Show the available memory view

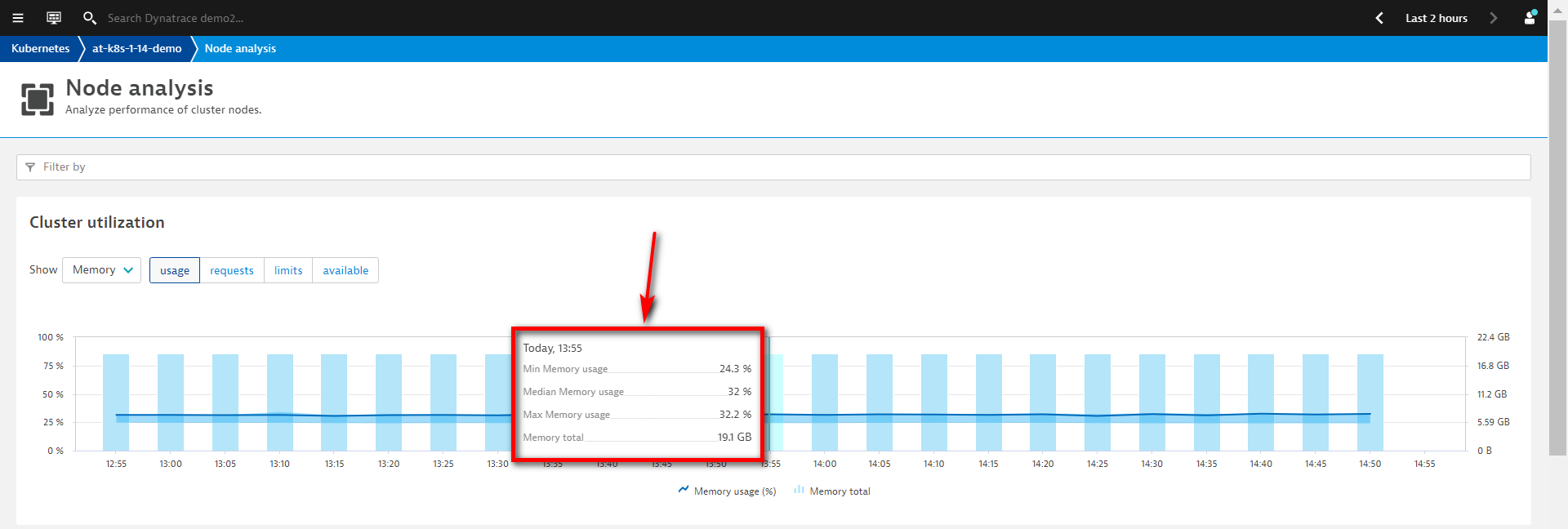click(345, 270)
